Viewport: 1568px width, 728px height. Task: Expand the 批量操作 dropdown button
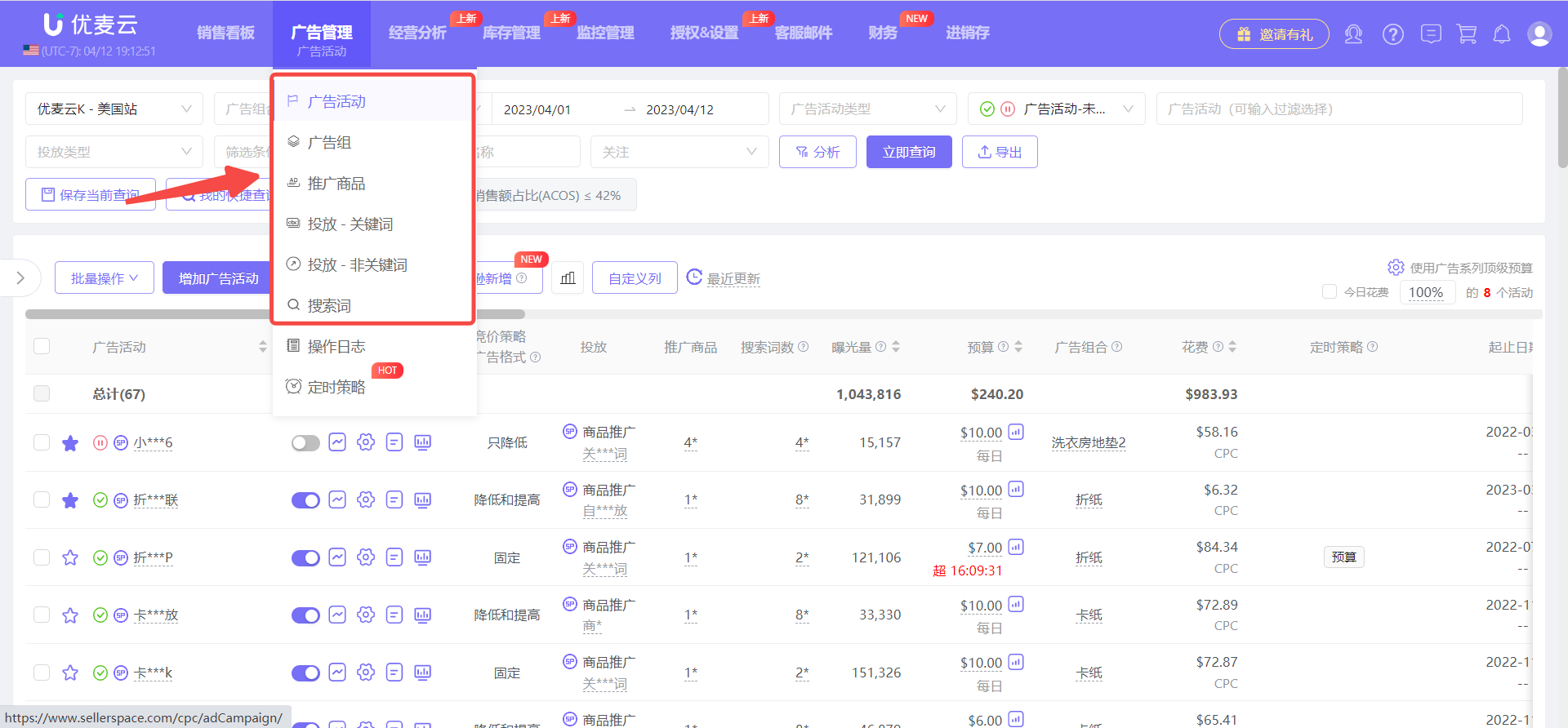tap(104, 278)
